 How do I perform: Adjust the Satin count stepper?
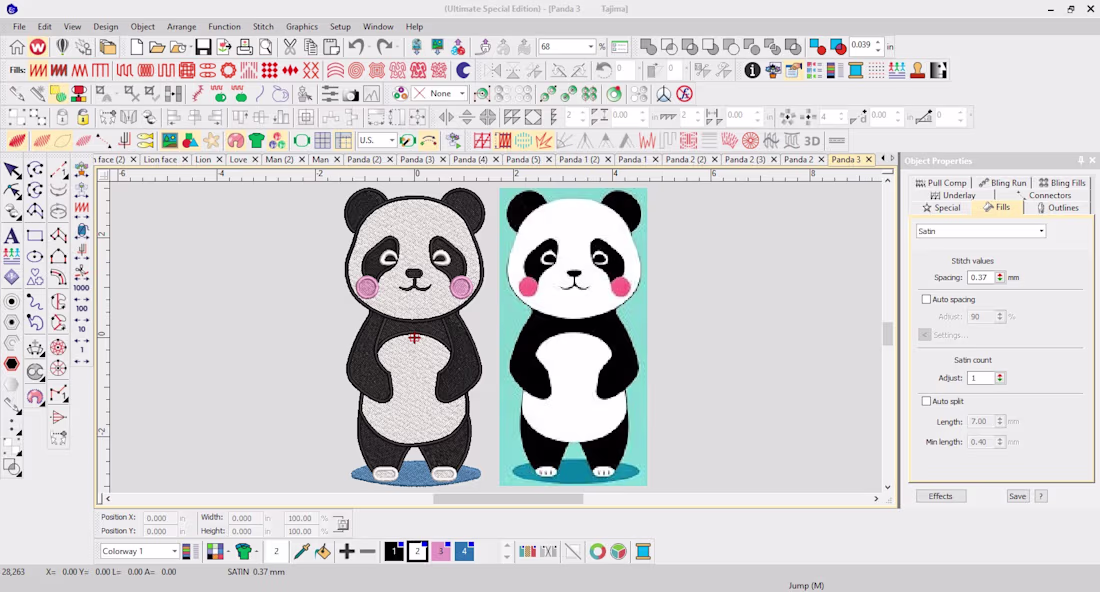1000,378
